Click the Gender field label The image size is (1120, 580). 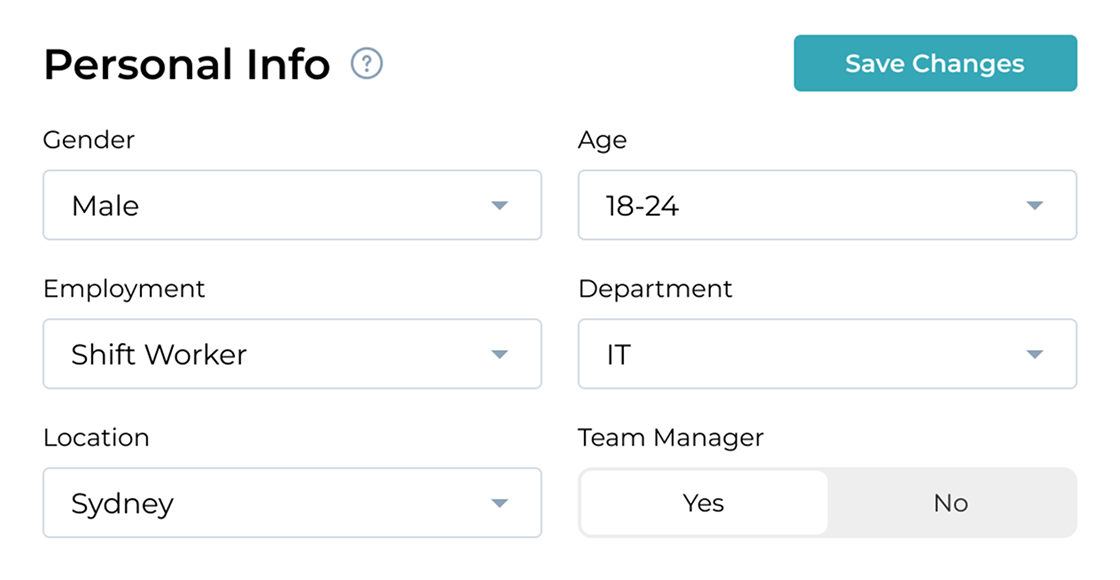89,140
